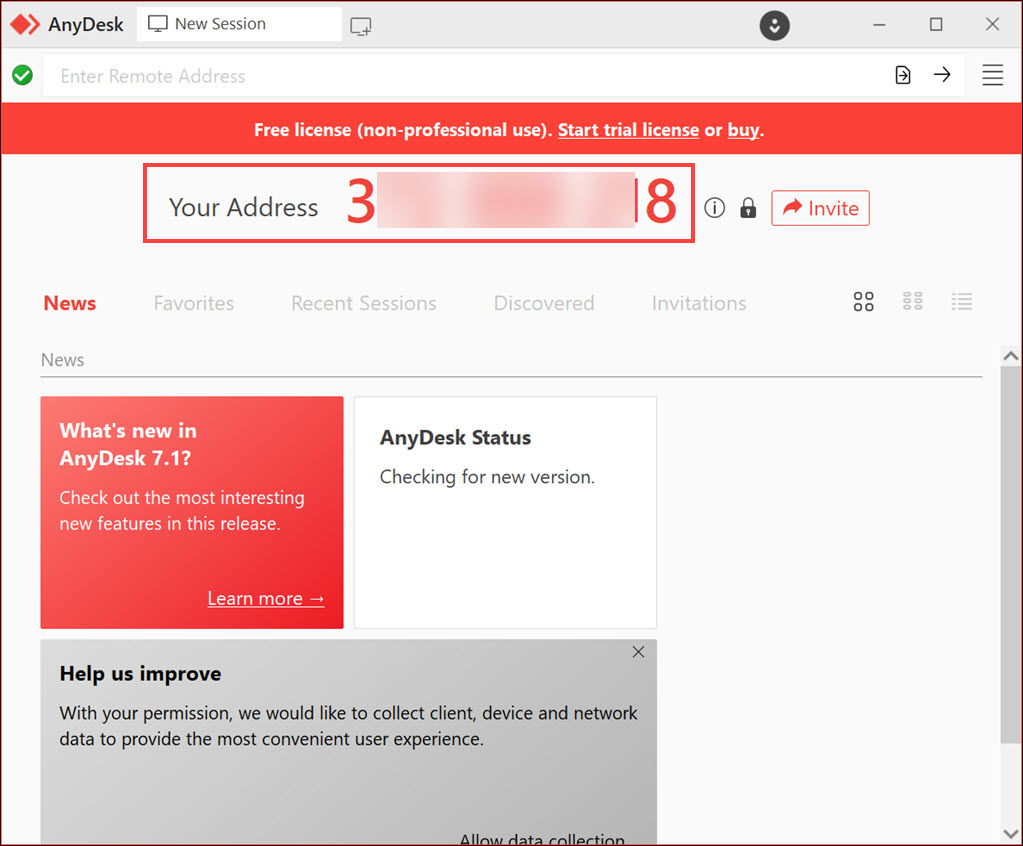Click the address info icon
Image resolution: width=1023 pixels, height=846 pixels.
714,208
